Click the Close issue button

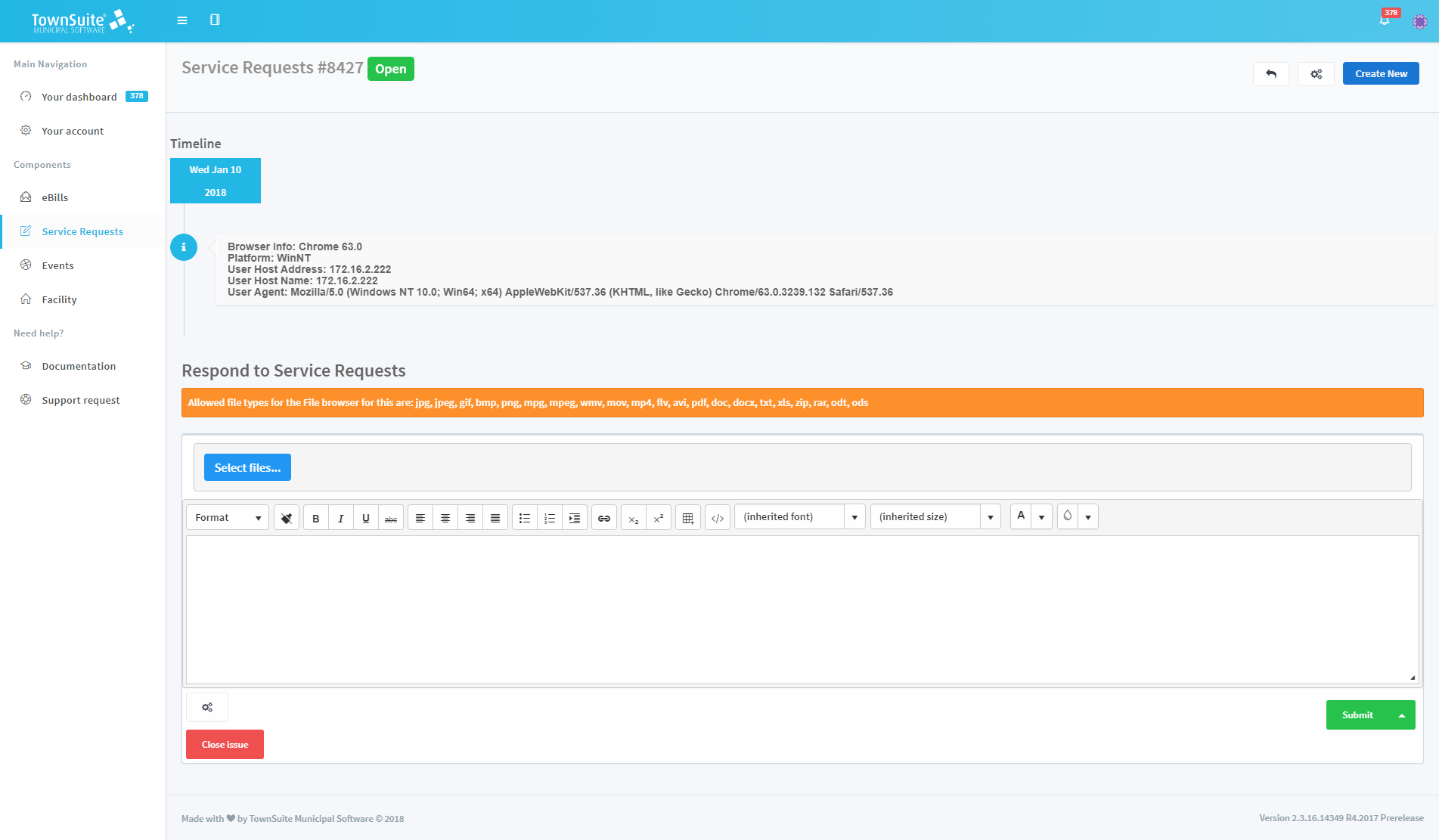(225, 744)
